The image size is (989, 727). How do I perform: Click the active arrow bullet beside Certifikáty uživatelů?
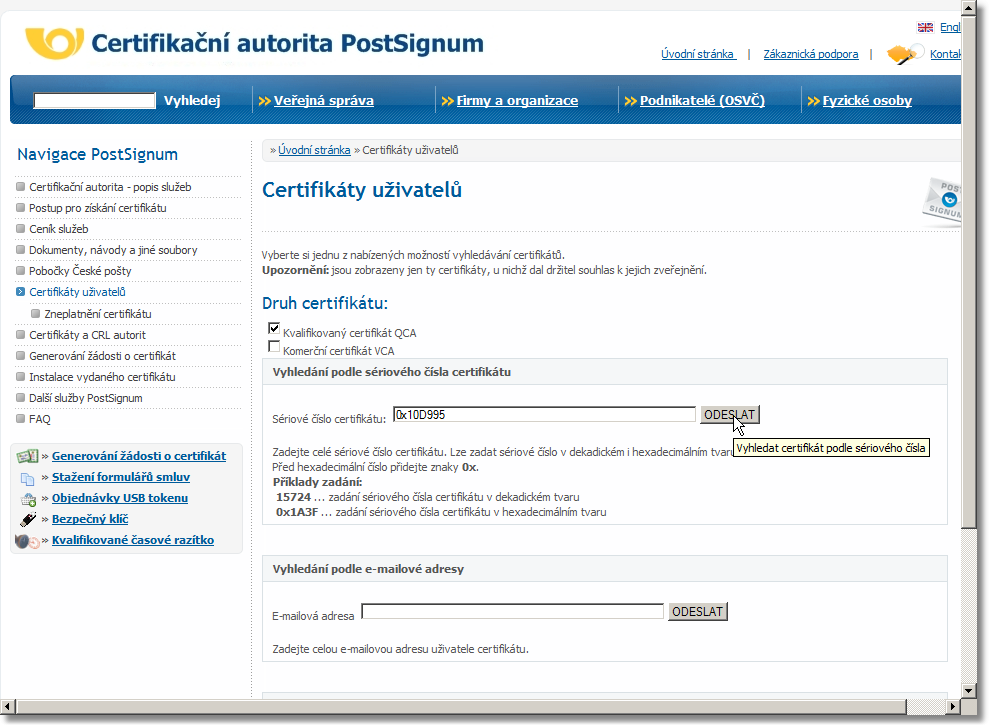tap(20, 292)
